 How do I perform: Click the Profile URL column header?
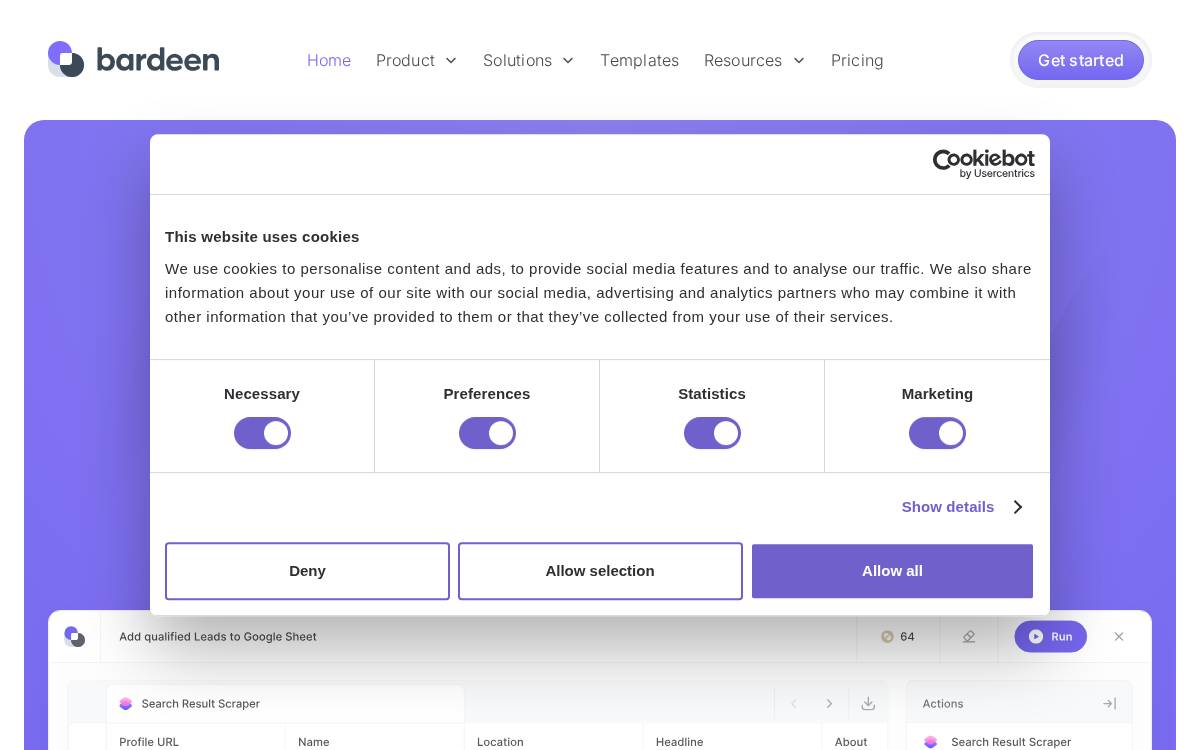[149, 742]
